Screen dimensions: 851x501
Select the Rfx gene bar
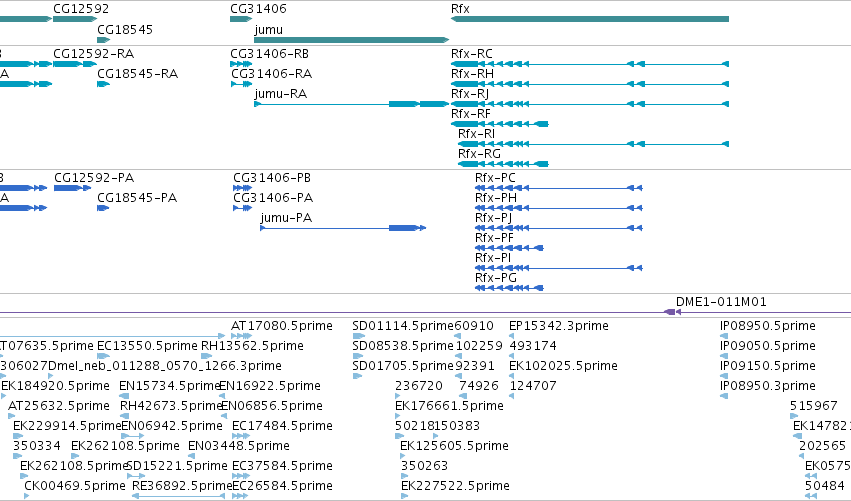pos(589,19)
